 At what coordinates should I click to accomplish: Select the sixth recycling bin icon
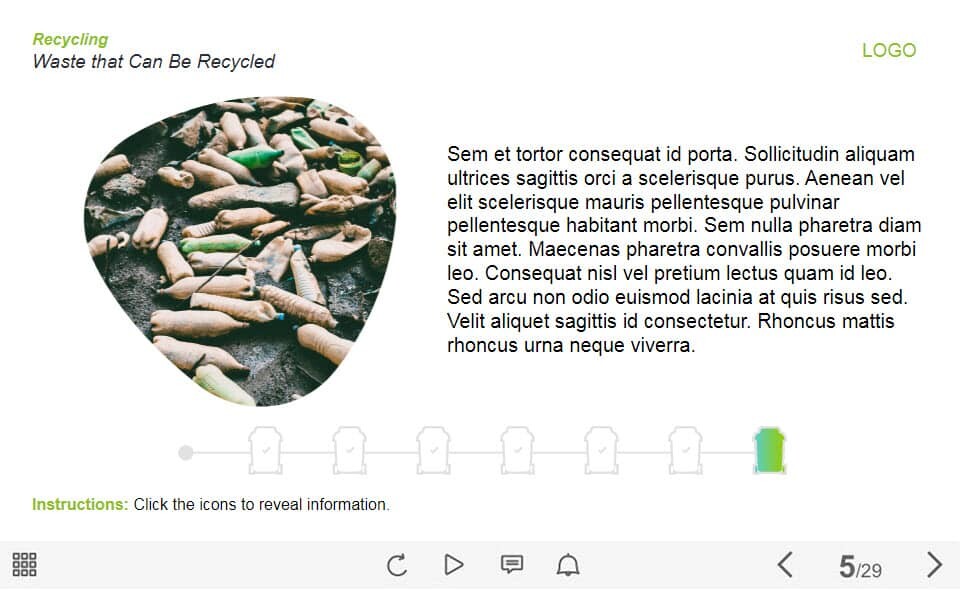(x=685, y=451)
